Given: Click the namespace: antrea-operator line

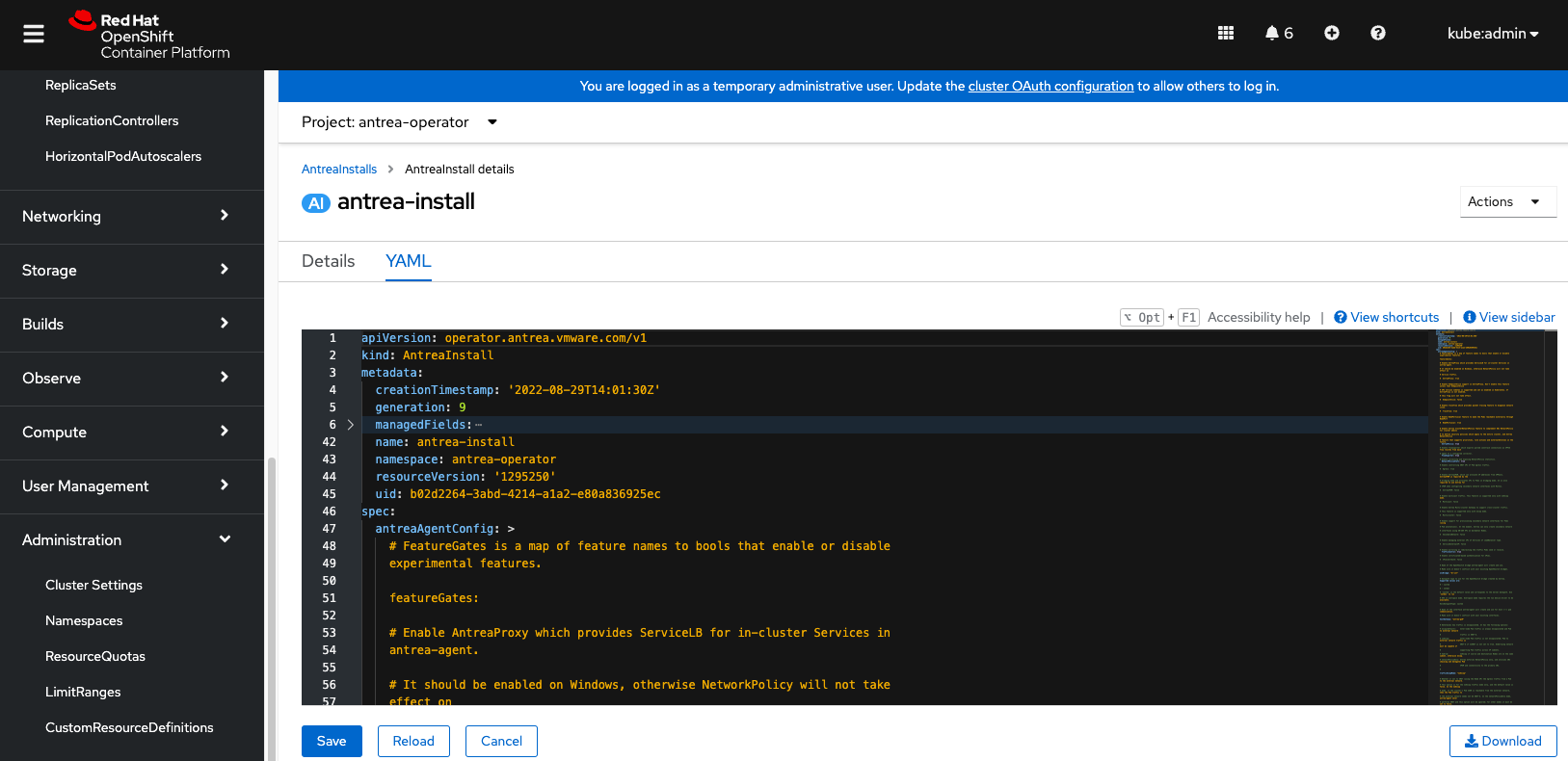Looking at the screenshot, I should point(465,459).
